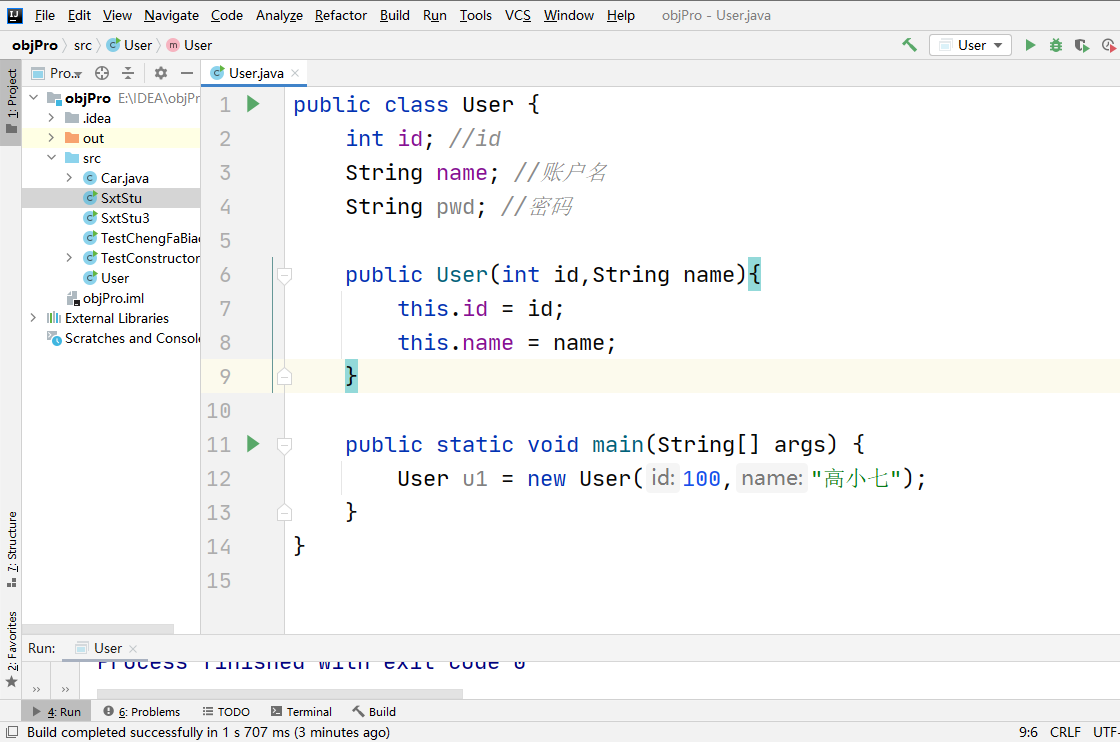This screenshot has height=742, width=1120.
Task: Toggle the 6: Problems tool window
Action: pos(141,711)
